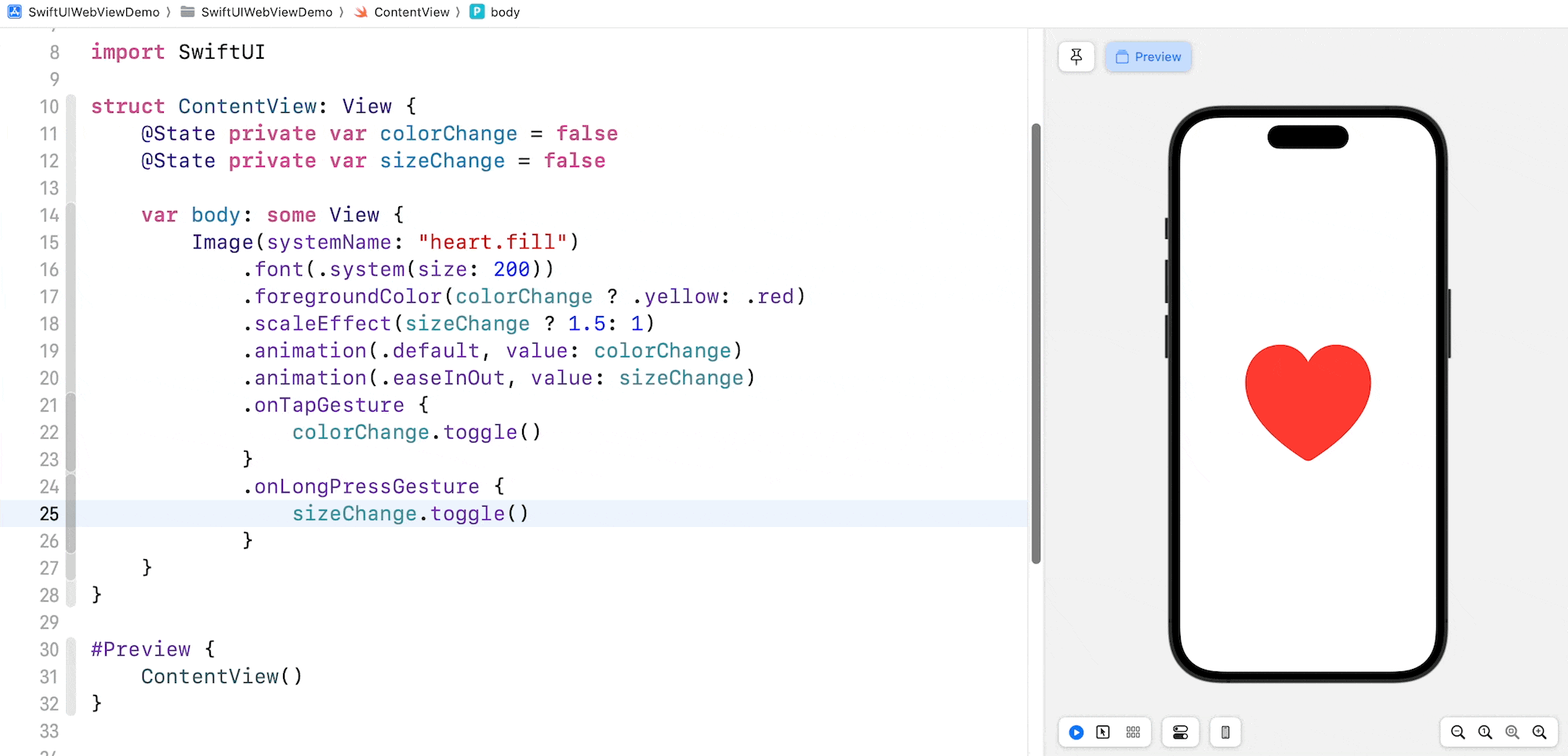Pin the preview with the pin icon
This screenshot has width=1568, height=756.
tap(1076, 56)
